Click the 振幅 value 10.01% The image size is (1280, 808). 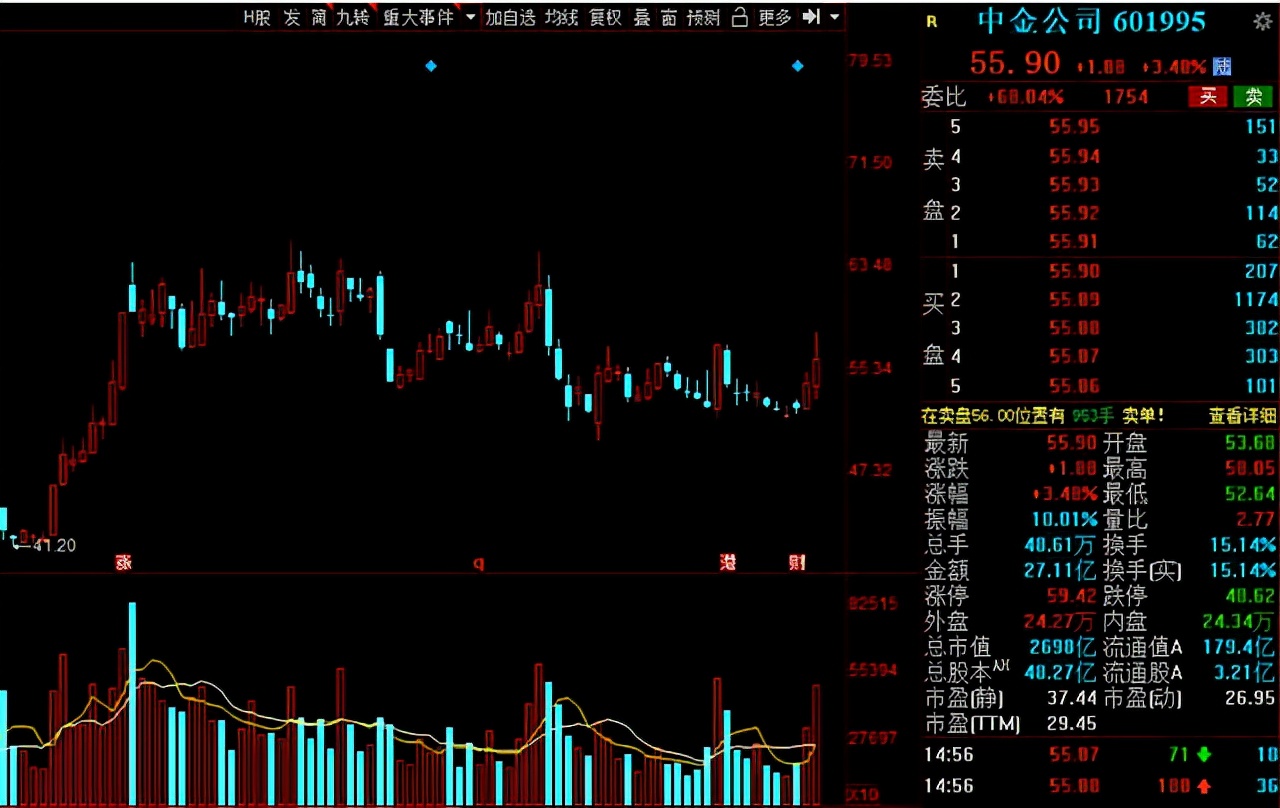1065,519
